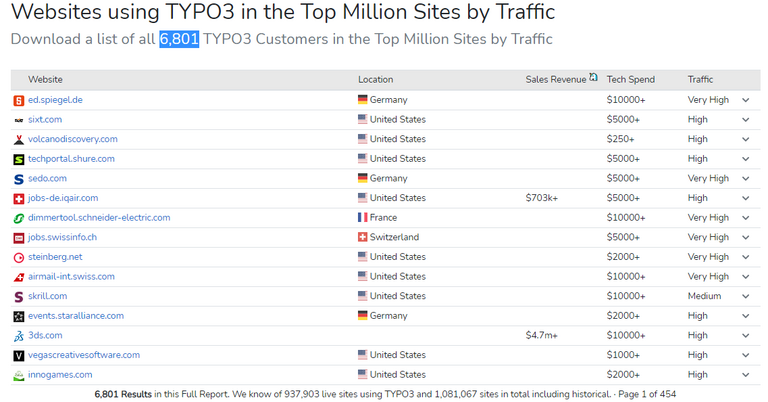This screenshot has height=402, width=768.
Task: Open the events.staralliance.com link
Action: coord(76,315)
